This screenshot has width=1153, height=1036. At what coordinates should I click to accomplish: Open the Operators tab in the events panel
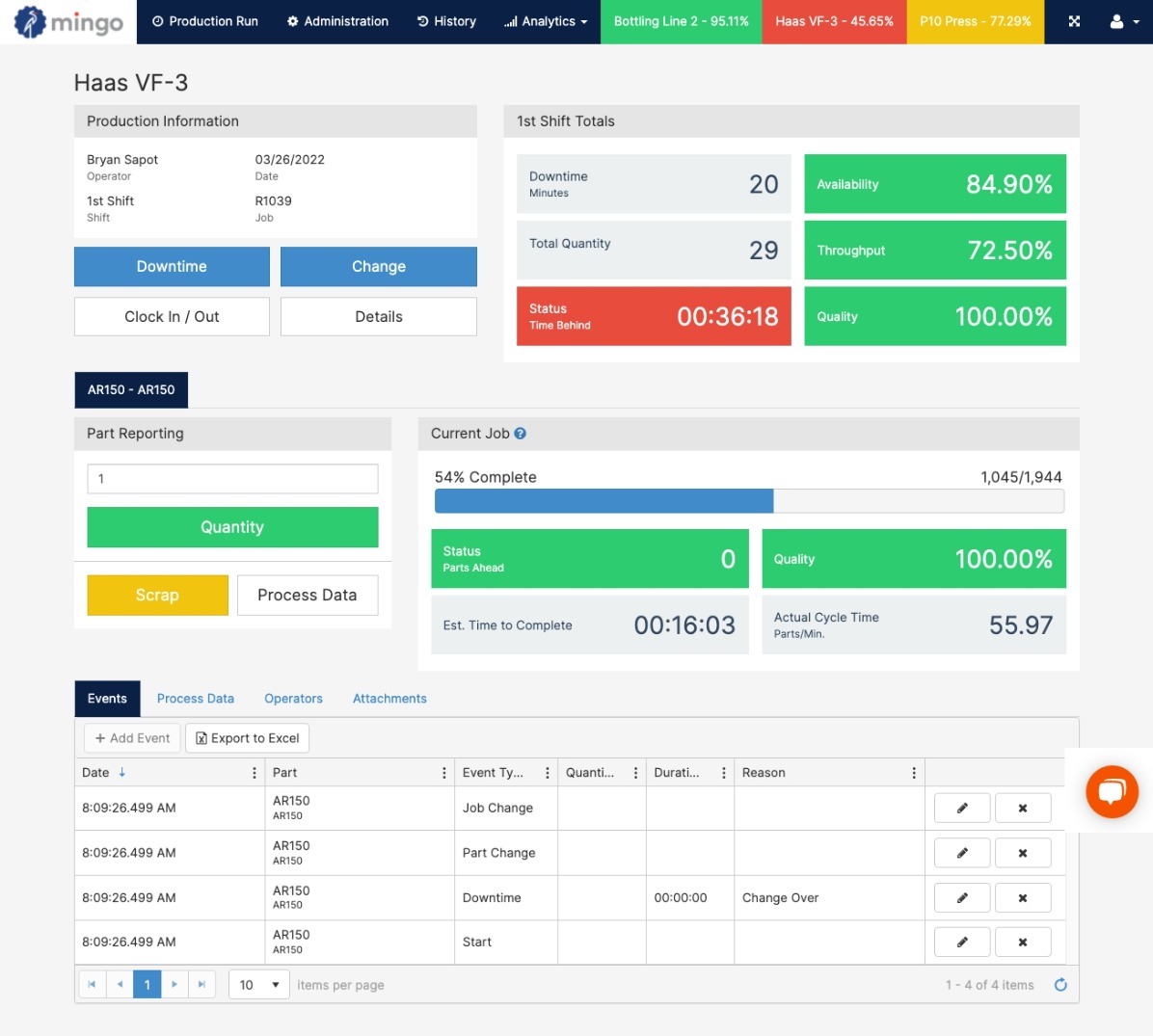tap(293, 698)
